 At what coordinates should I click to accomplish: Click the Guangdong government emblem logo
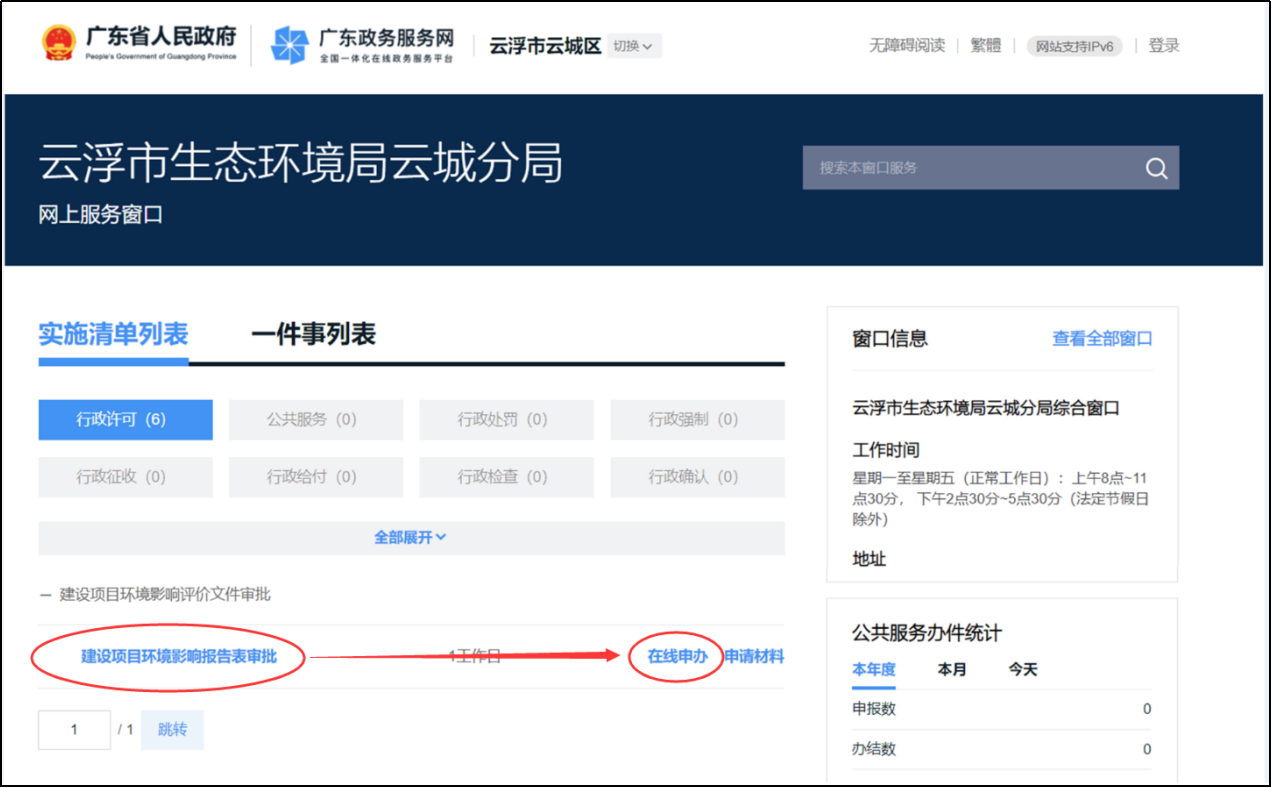tap(59, 44)
